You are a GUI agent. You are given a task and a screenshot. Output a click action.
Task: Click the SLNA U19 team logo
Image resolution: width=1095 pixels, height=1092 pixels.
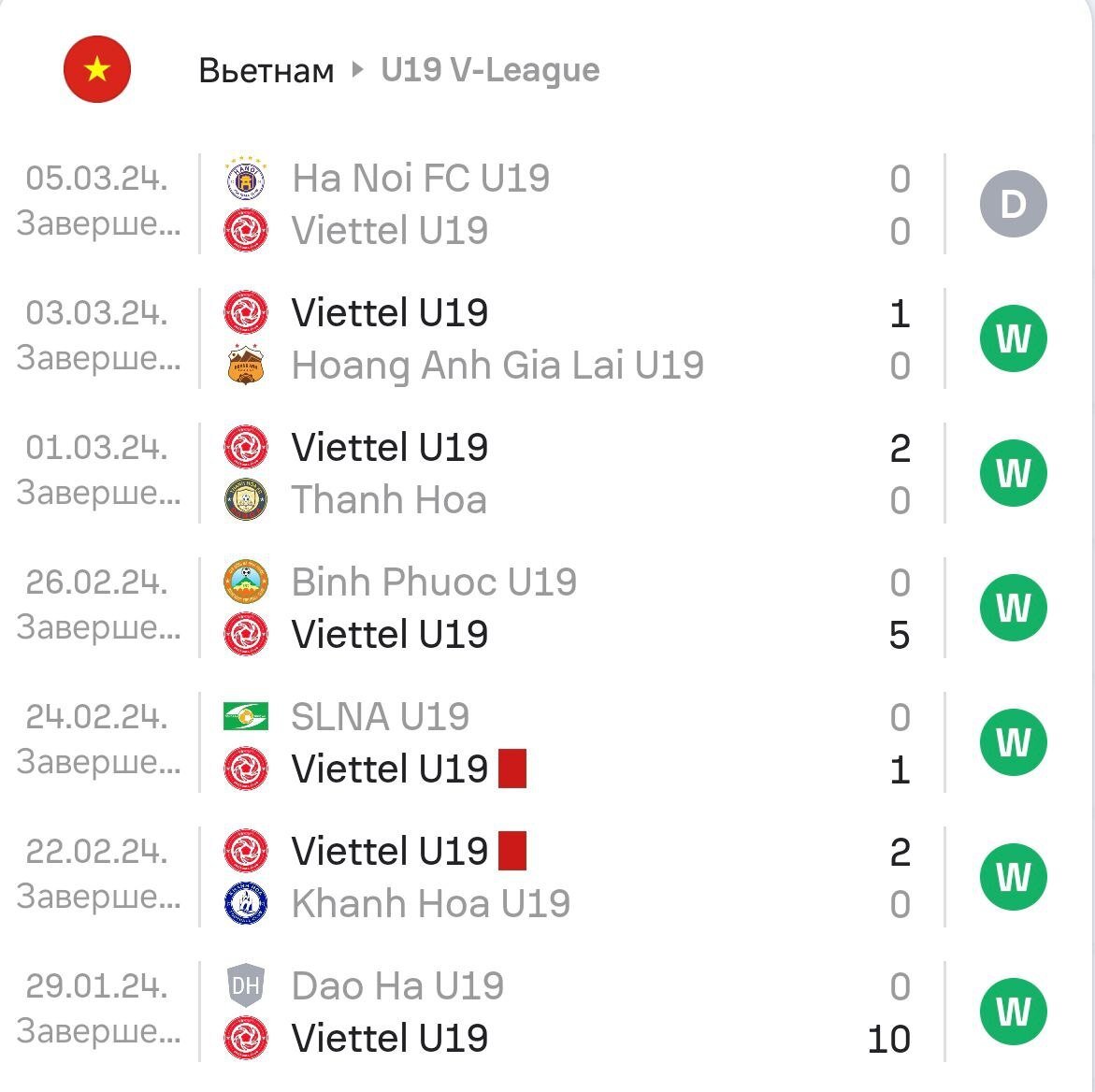(x=247, y=717)
